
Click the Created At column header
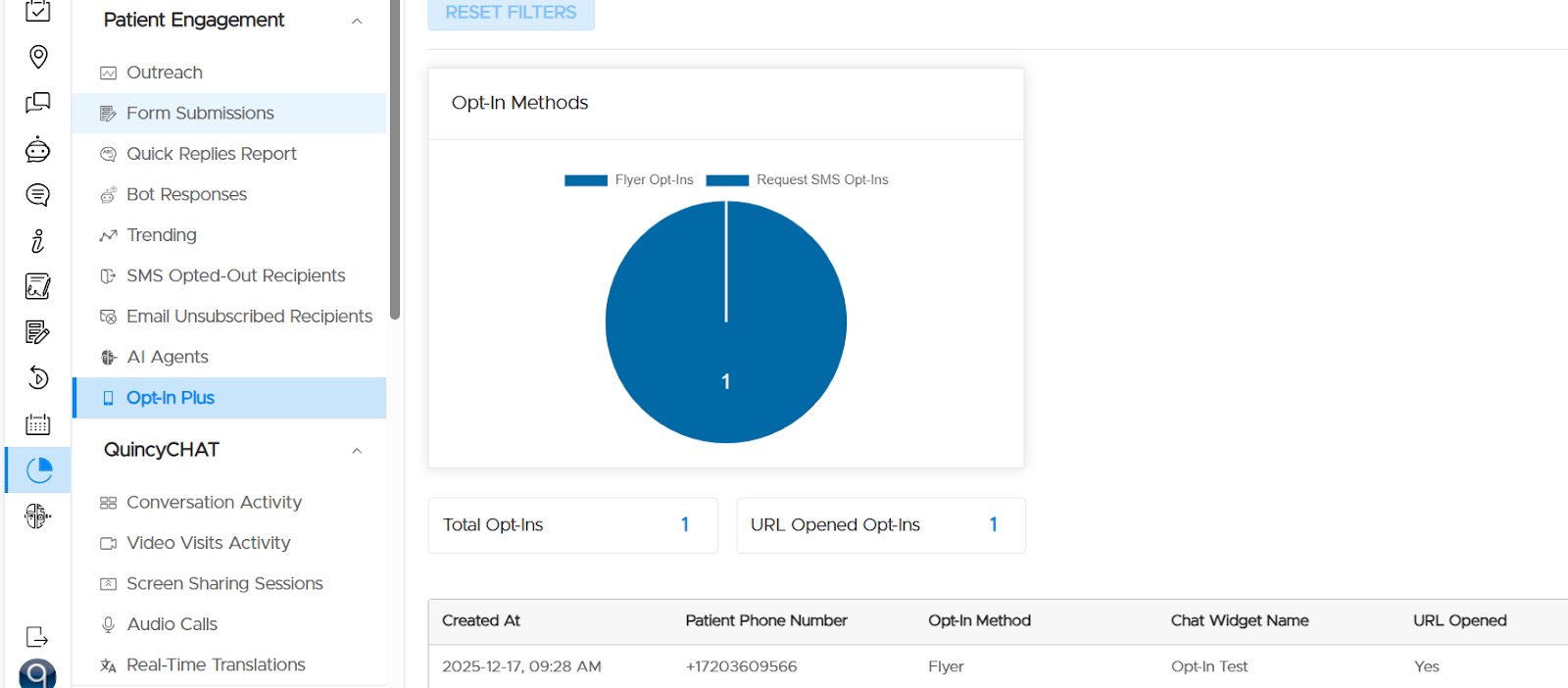click(481, 621)
